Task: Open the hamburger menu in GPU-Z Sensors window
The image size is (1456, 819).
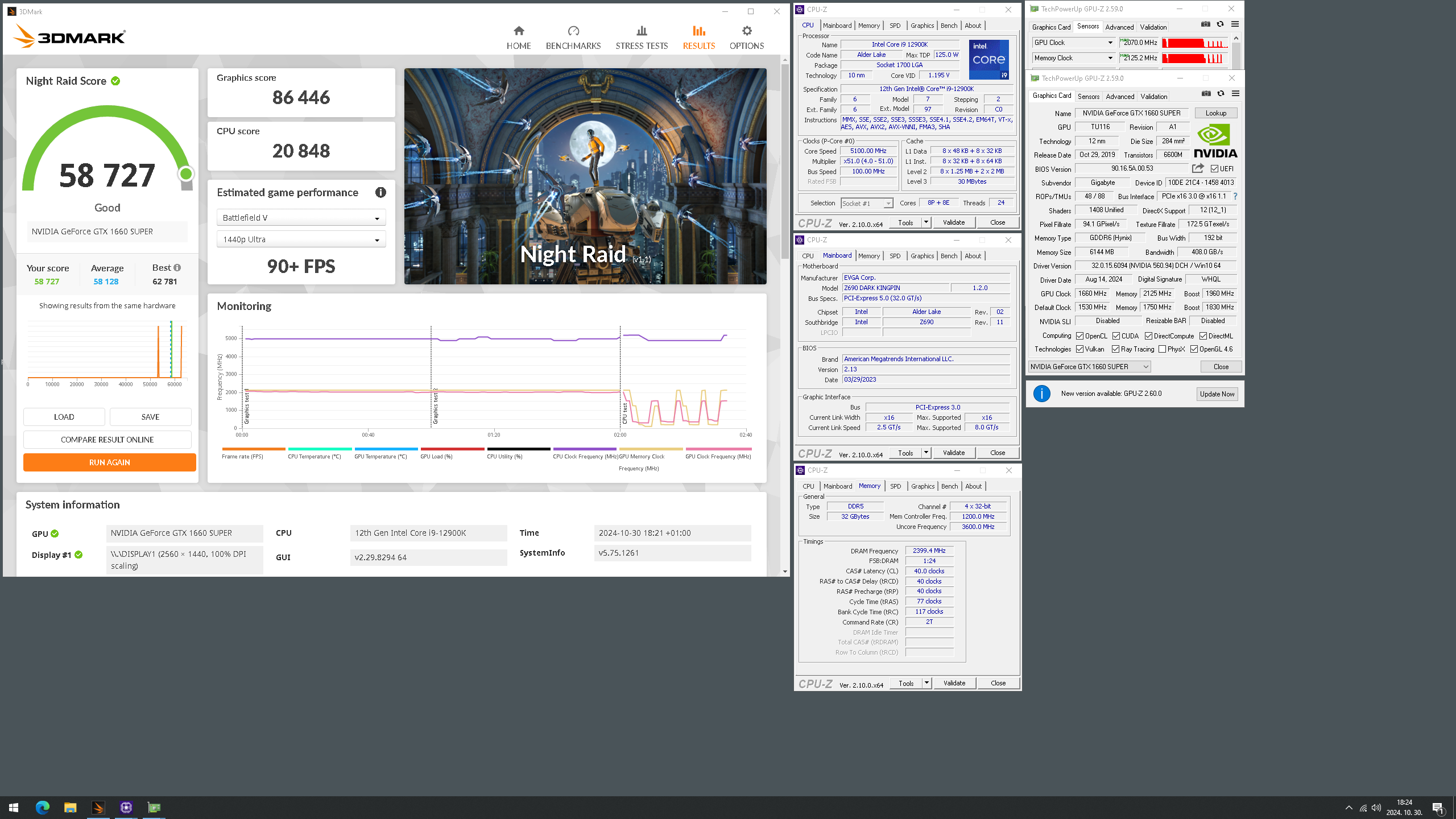Action: click(x=1235, y=24)
